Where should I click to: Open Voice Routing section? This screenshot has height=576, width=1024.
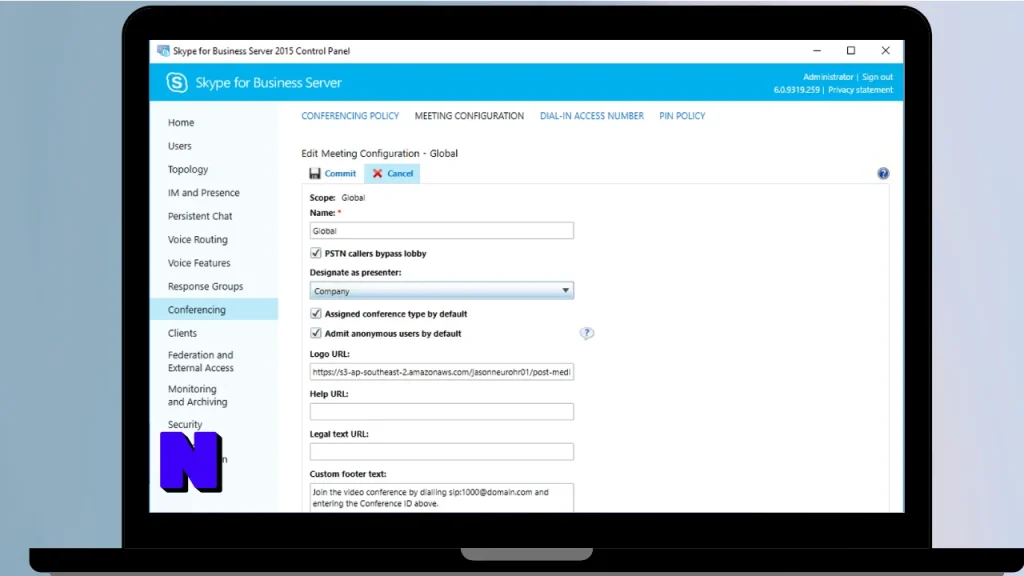pos(198,240)
